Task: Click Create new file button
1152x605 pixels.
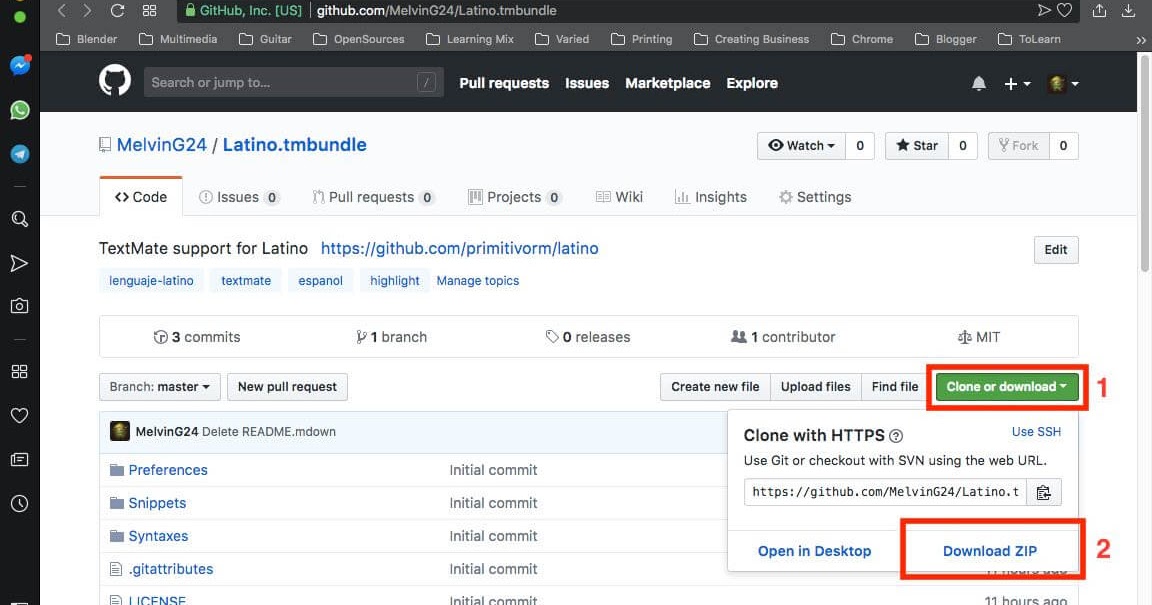Action: (x=715, y=387)
